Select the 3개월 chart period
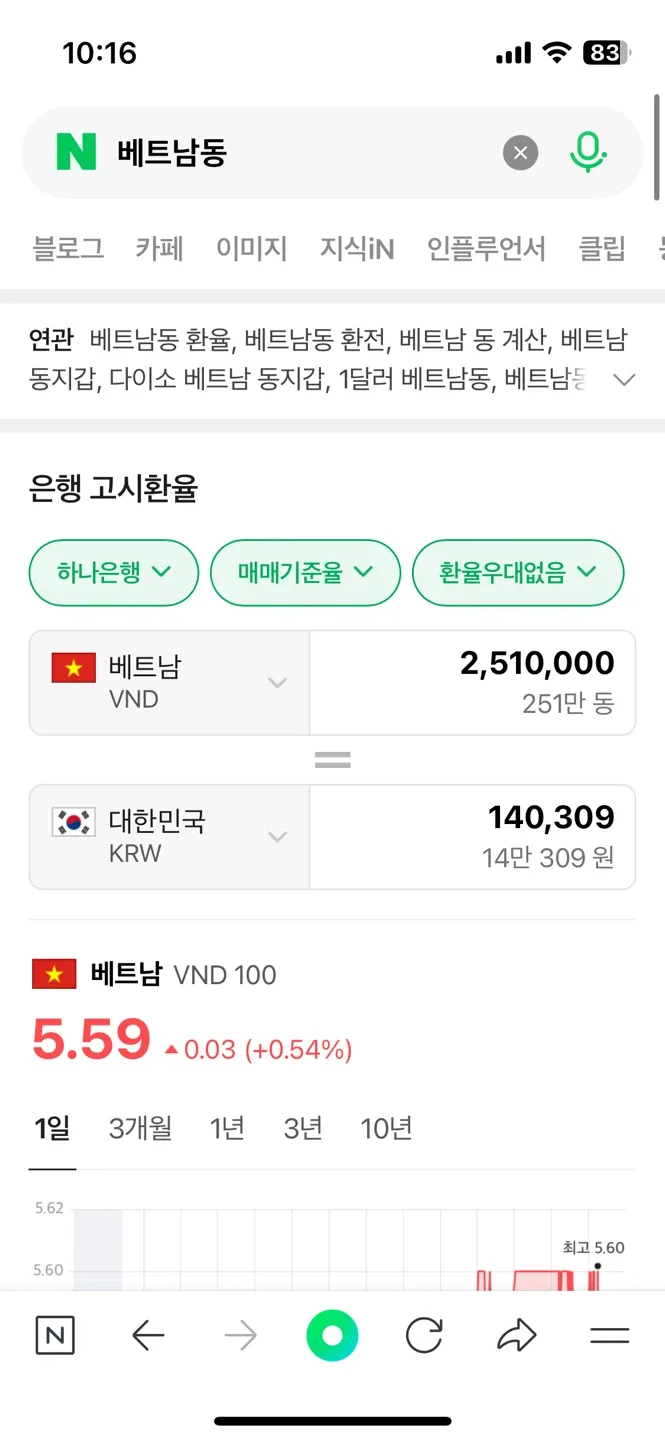Screen dimensions: 665x1440 [x=140, y=1129]
